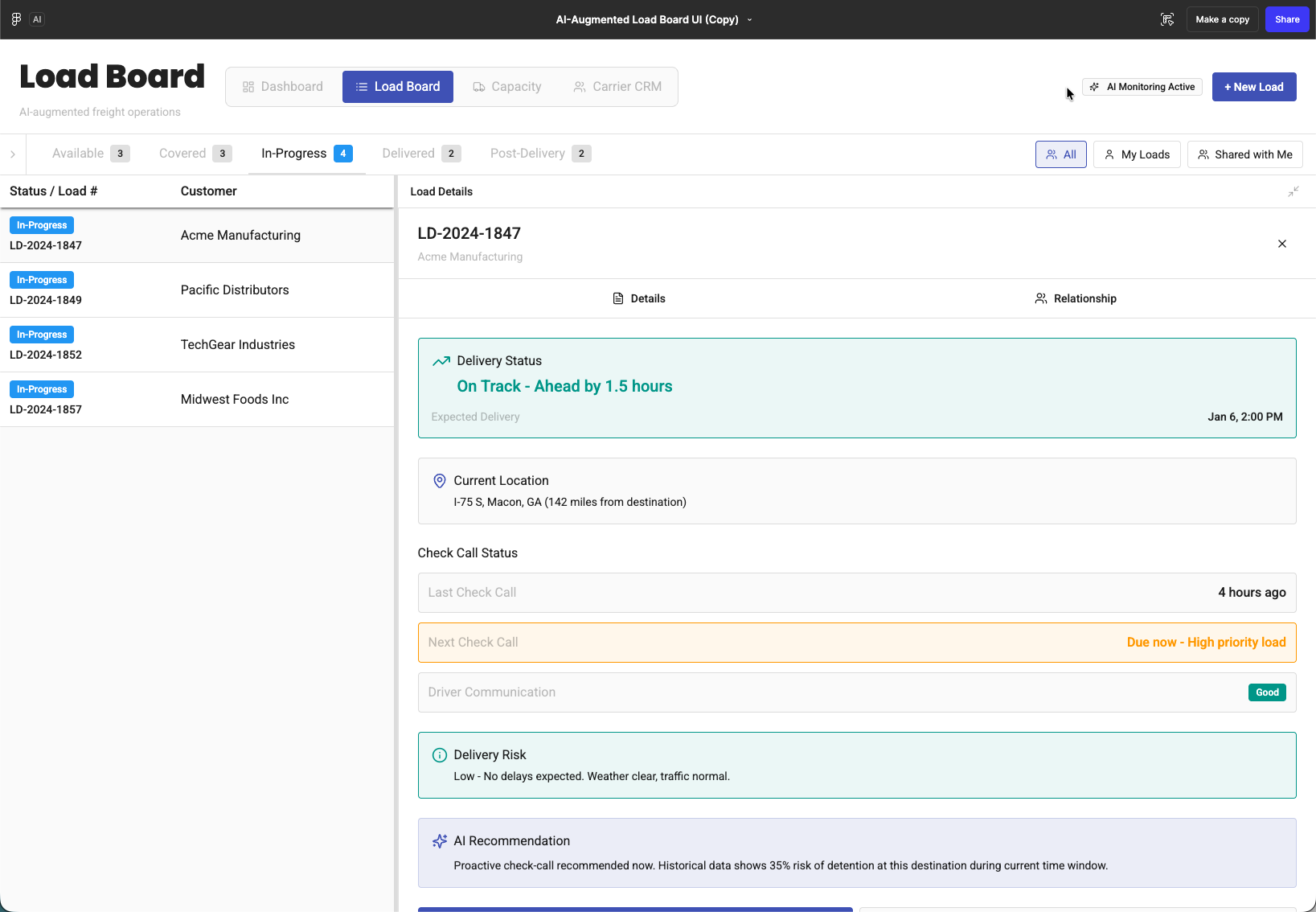
Task: Collapse the Load Details panel icon
Action: point(1293,191)
